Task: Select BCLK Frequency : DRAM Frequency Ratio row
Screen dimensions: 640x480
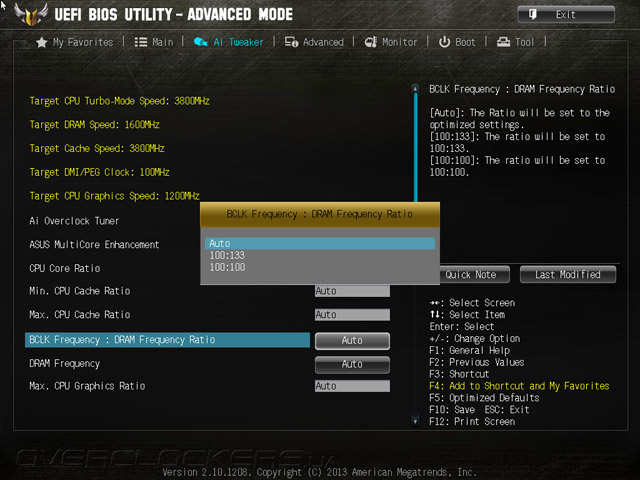Action: point(167,340)
